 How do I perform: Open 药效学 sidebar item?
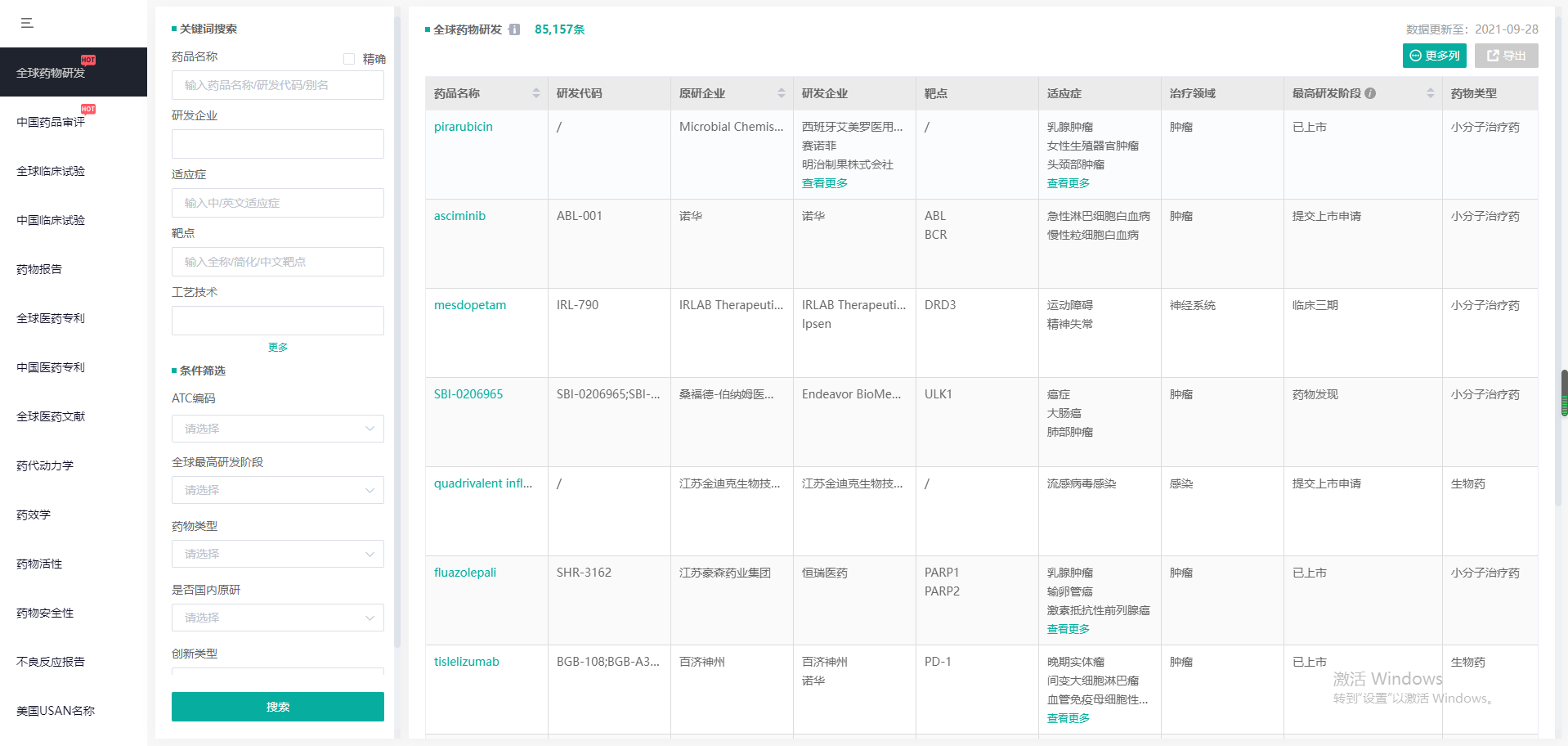(74, 515)
